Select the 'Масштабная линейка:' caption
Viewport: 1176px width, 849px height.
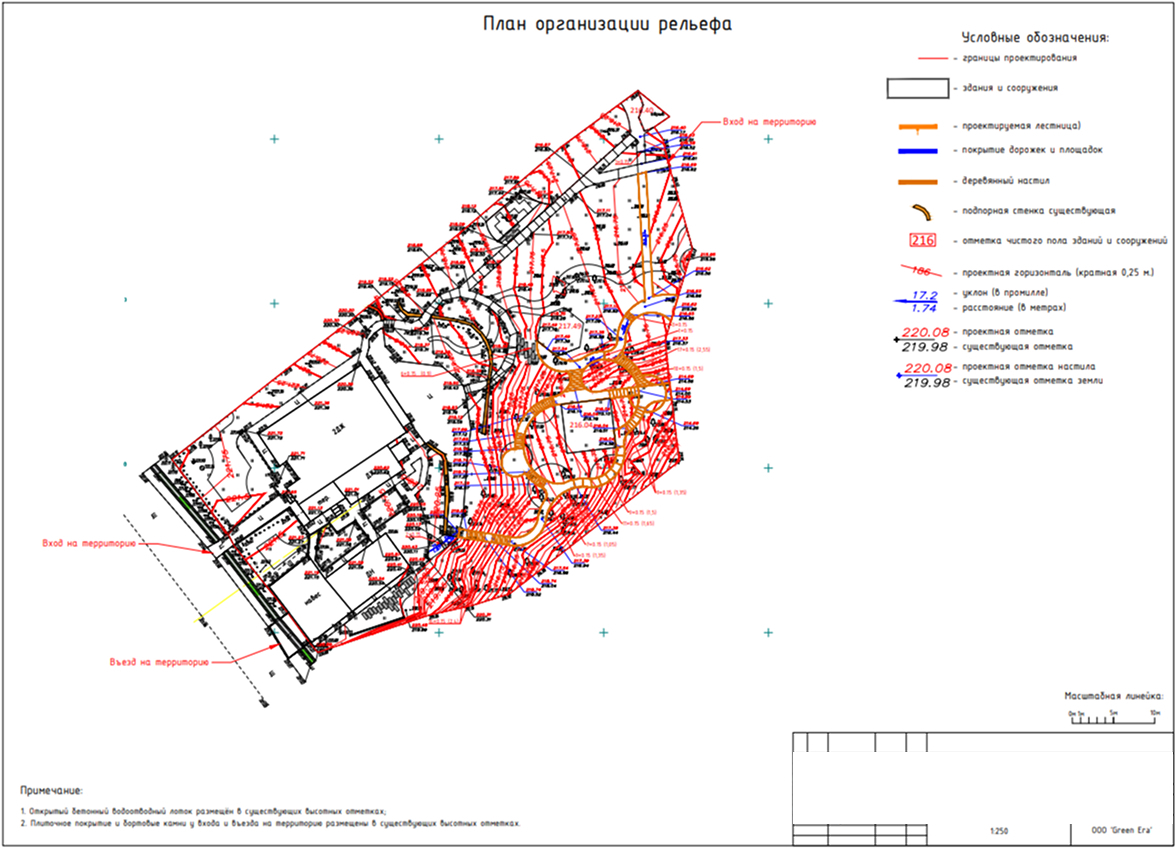(x=1113, y=697)
